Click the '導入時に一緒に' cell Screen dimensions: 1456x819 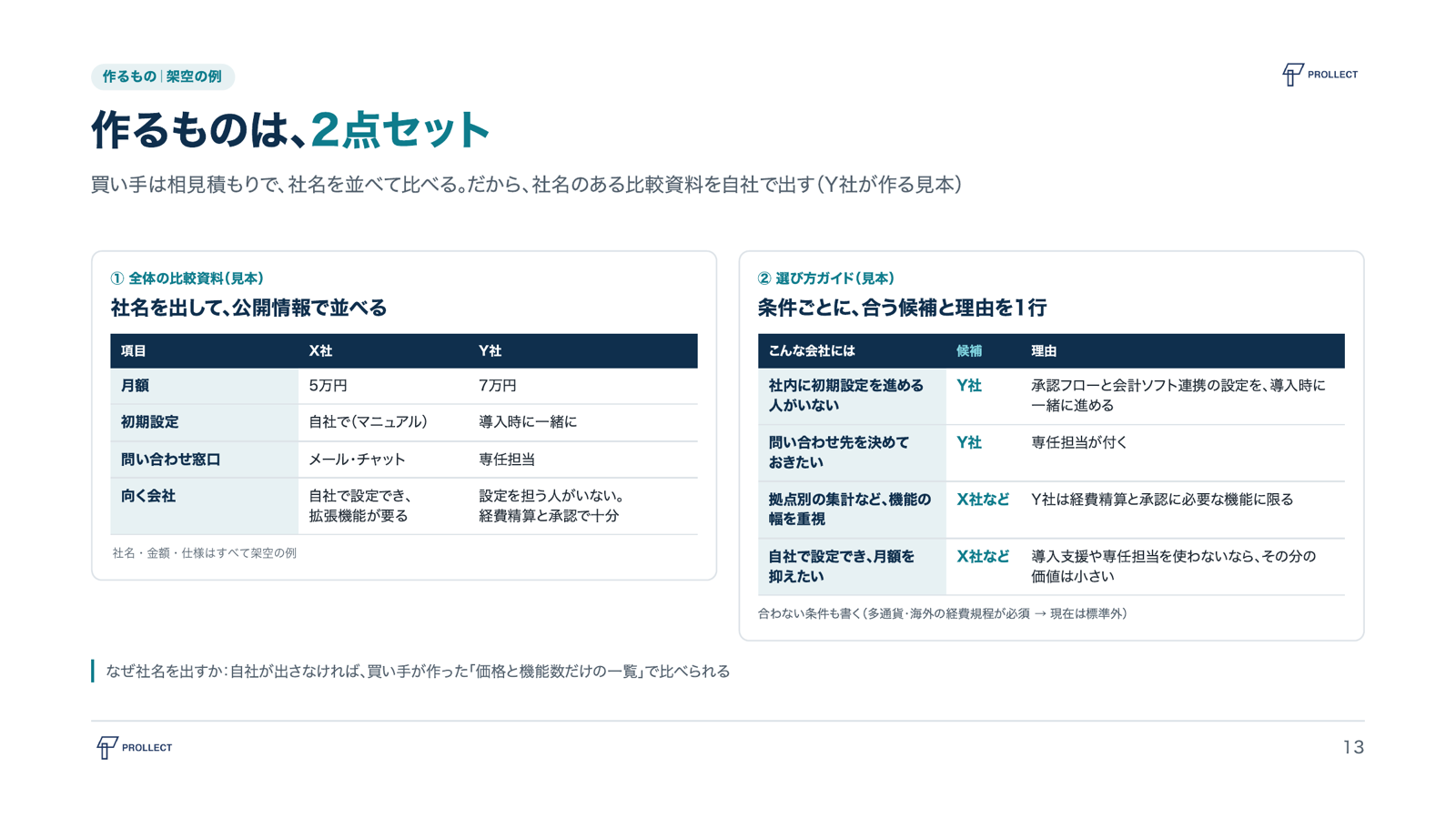(x=528, y=422)
